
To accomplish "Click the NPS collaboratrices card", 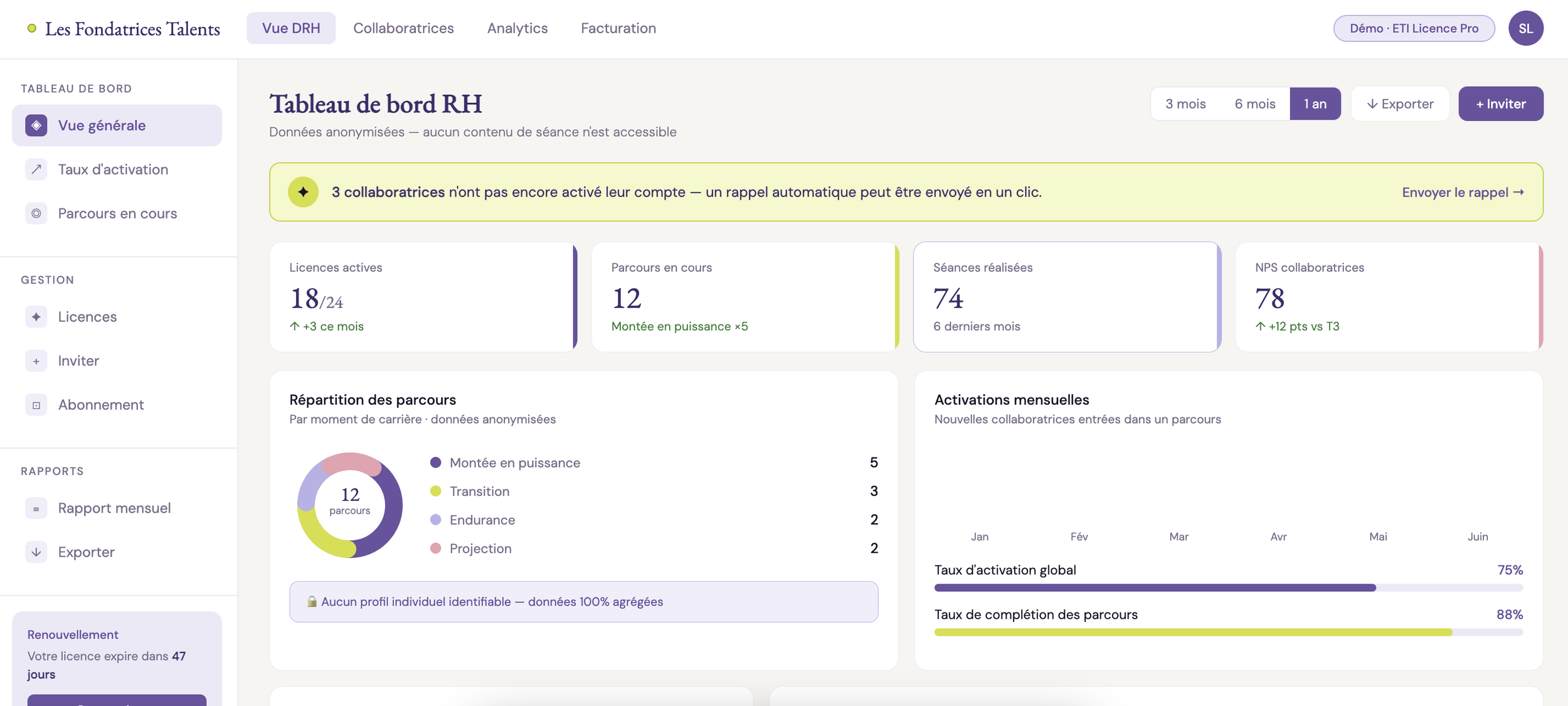I will click(x=1389, y=297).
